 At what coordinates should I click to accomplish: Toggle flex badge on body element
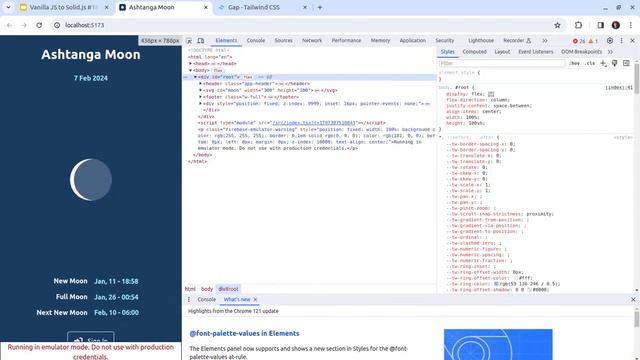pos(218,71)
